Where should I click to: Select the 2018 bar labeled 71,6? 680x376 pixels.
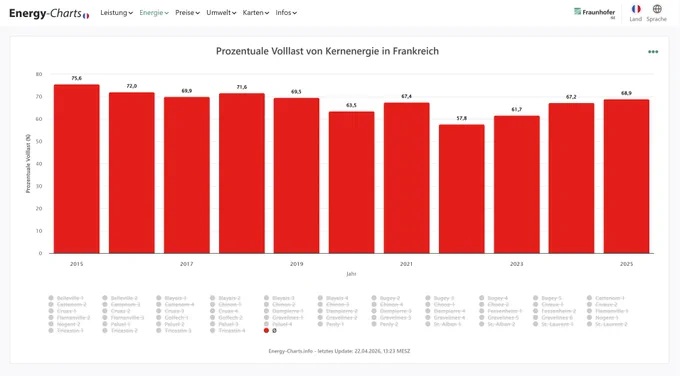tap(242, 173)
